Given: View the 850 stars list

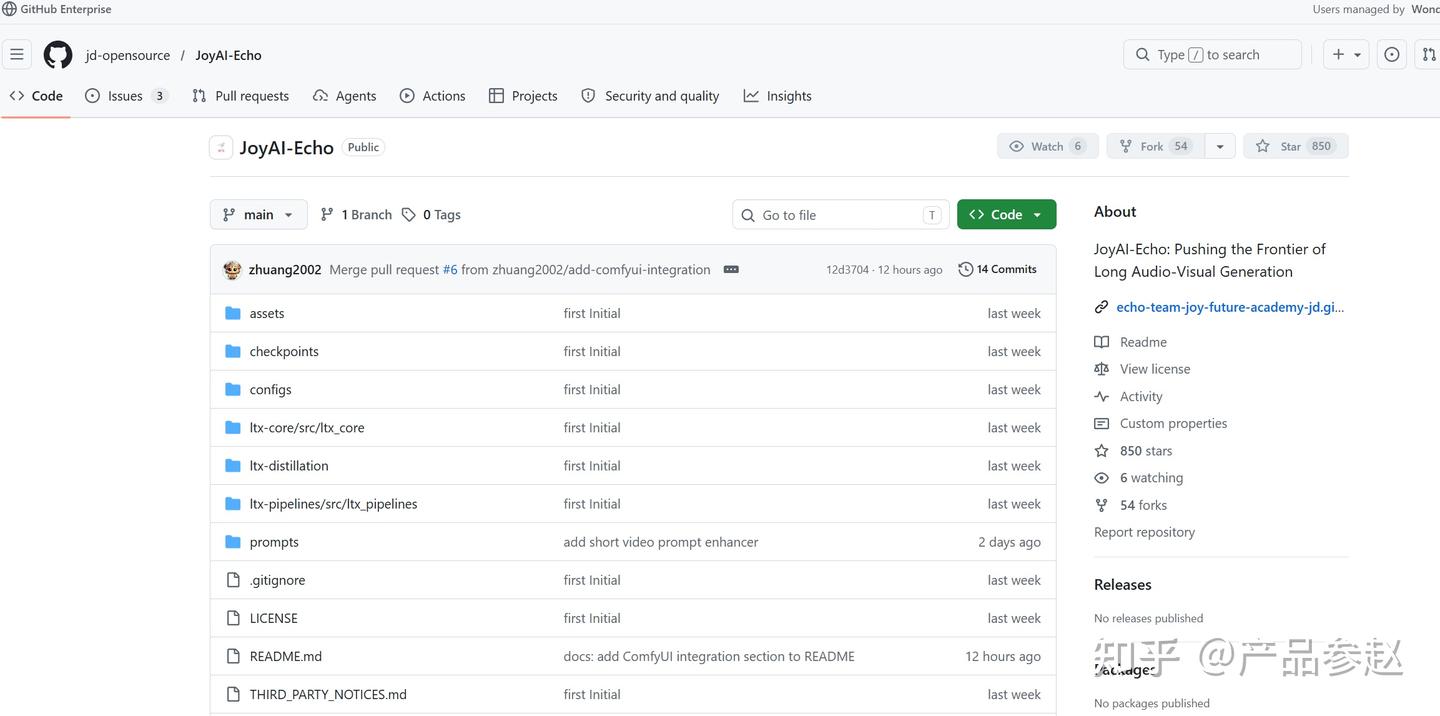Looking at the screenshot, I should 1145,451.
